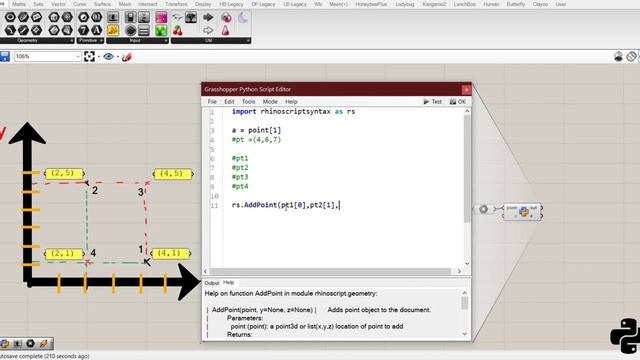Click the disable-preview icon at far toolbar right

(x=631, y=56)
